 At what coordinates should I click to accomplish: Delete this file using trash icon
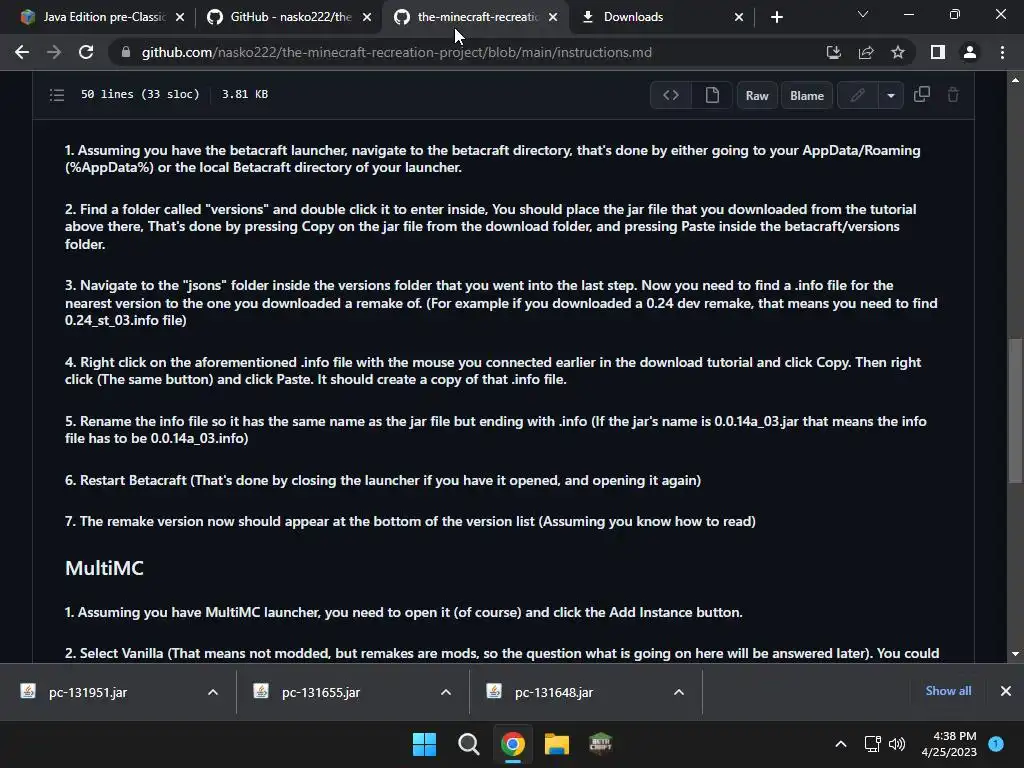click(953, 95)
